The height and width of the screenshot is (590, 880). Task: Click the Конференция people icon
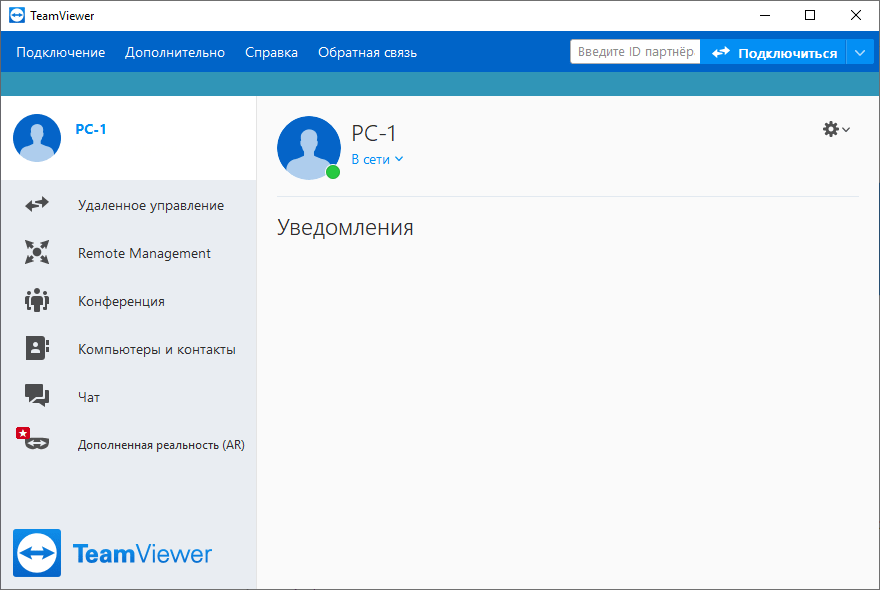pyautogui.click(x=37, y=300)
